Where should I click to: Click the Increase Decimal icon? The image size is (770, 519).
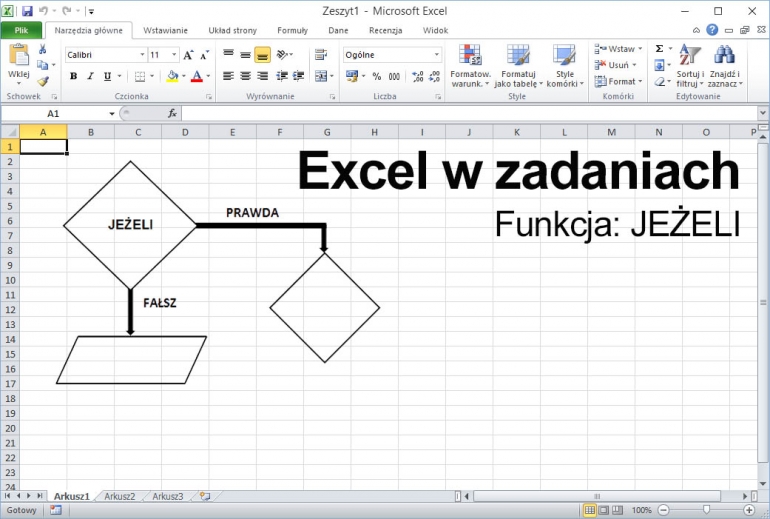click(x=417, y=76)
